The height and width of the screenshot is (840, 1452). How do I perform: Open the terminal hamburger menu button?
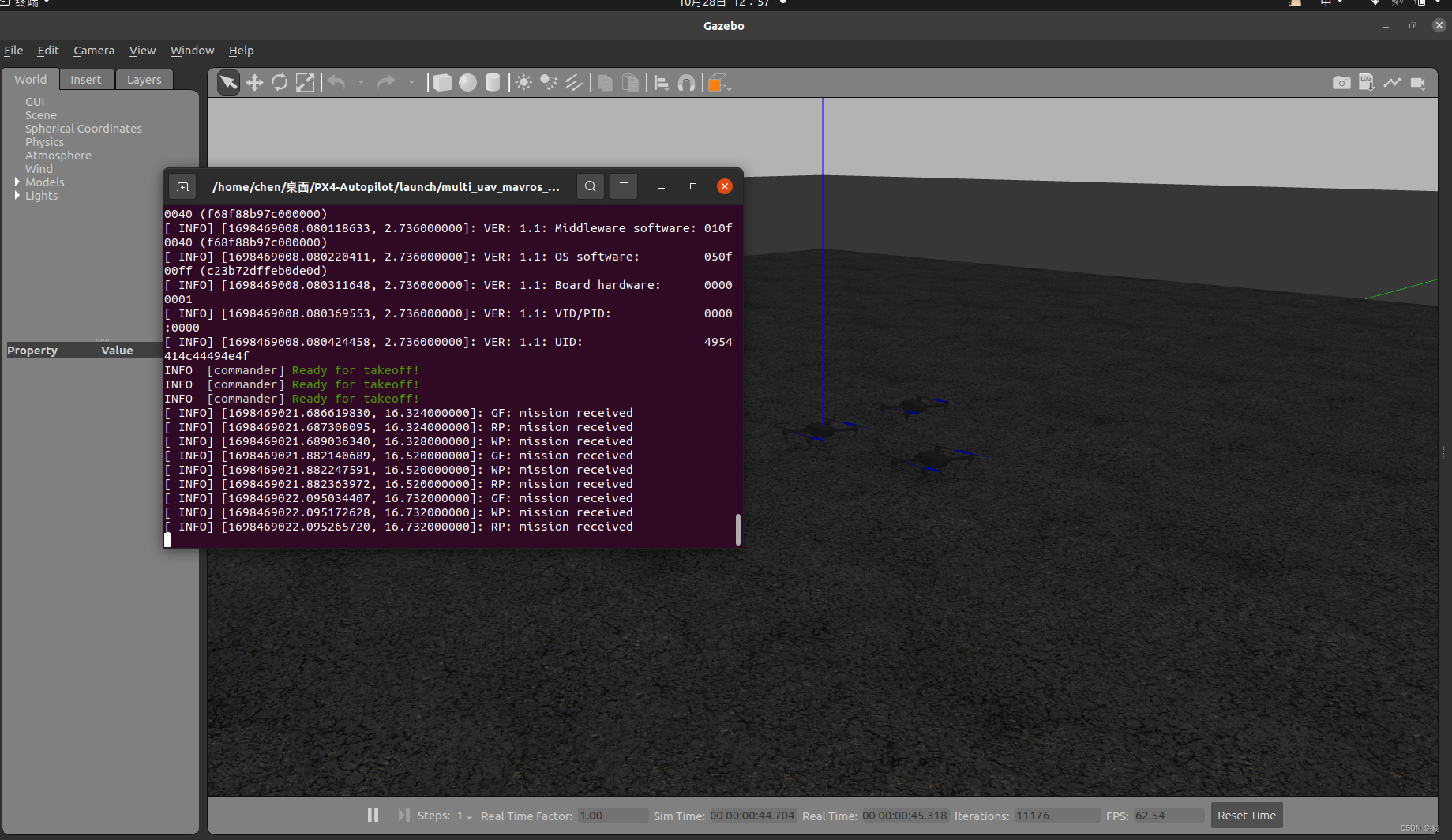(x=623, y=186)
